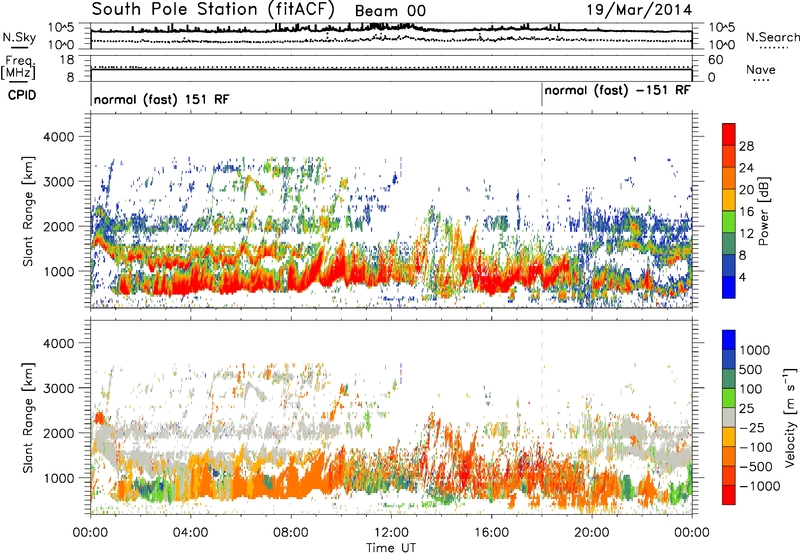Click CPID change dashed marker in power panel
Viewport: 800px width, 554px height.
(x=542, y=210)
